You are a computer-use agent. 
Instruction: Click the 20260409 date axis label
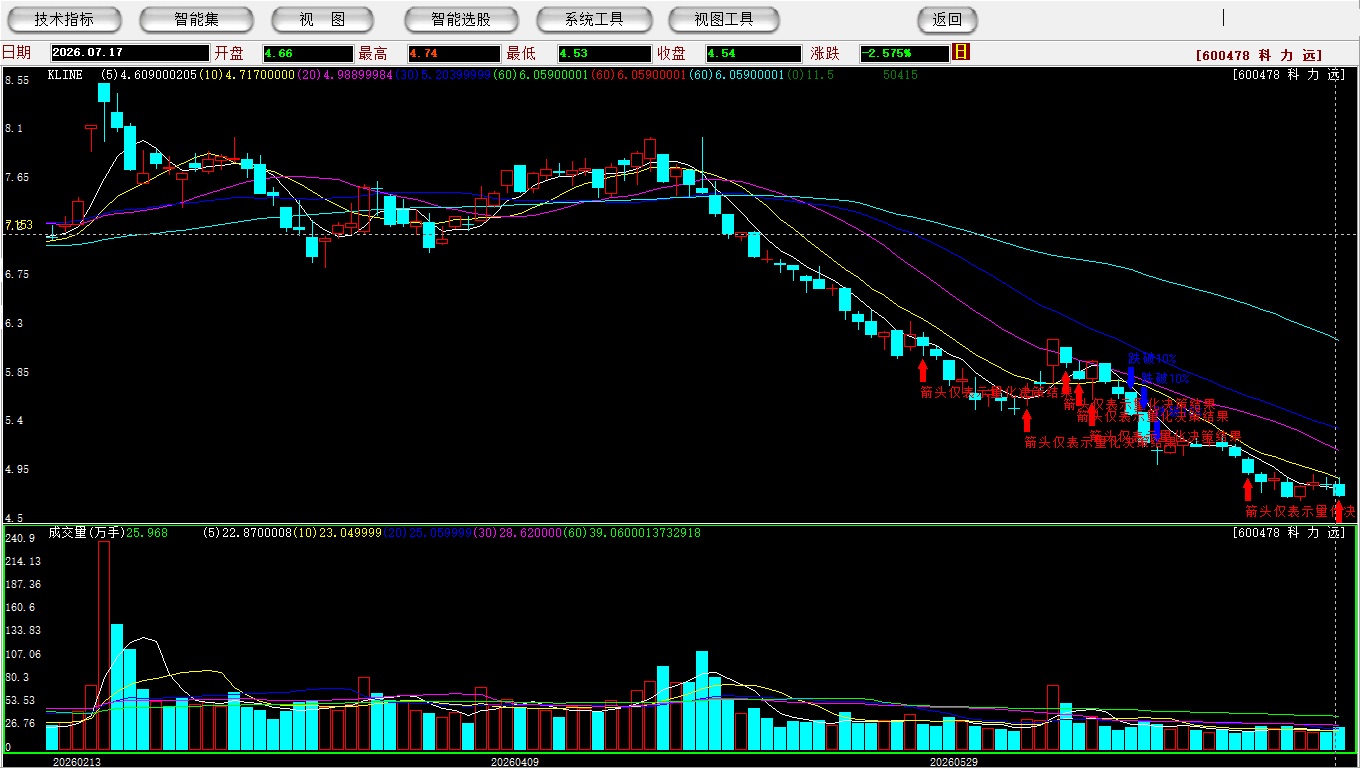pyautogui.click(x=515, y=761)
